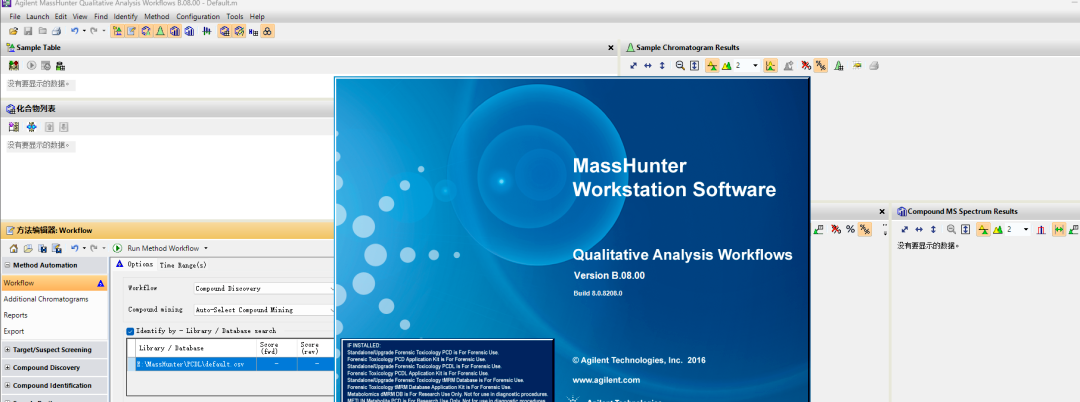The image size is (1080, 402).
Task: Click the save method icon in Method Editor toolbar
Action: [x=42, y=248]
